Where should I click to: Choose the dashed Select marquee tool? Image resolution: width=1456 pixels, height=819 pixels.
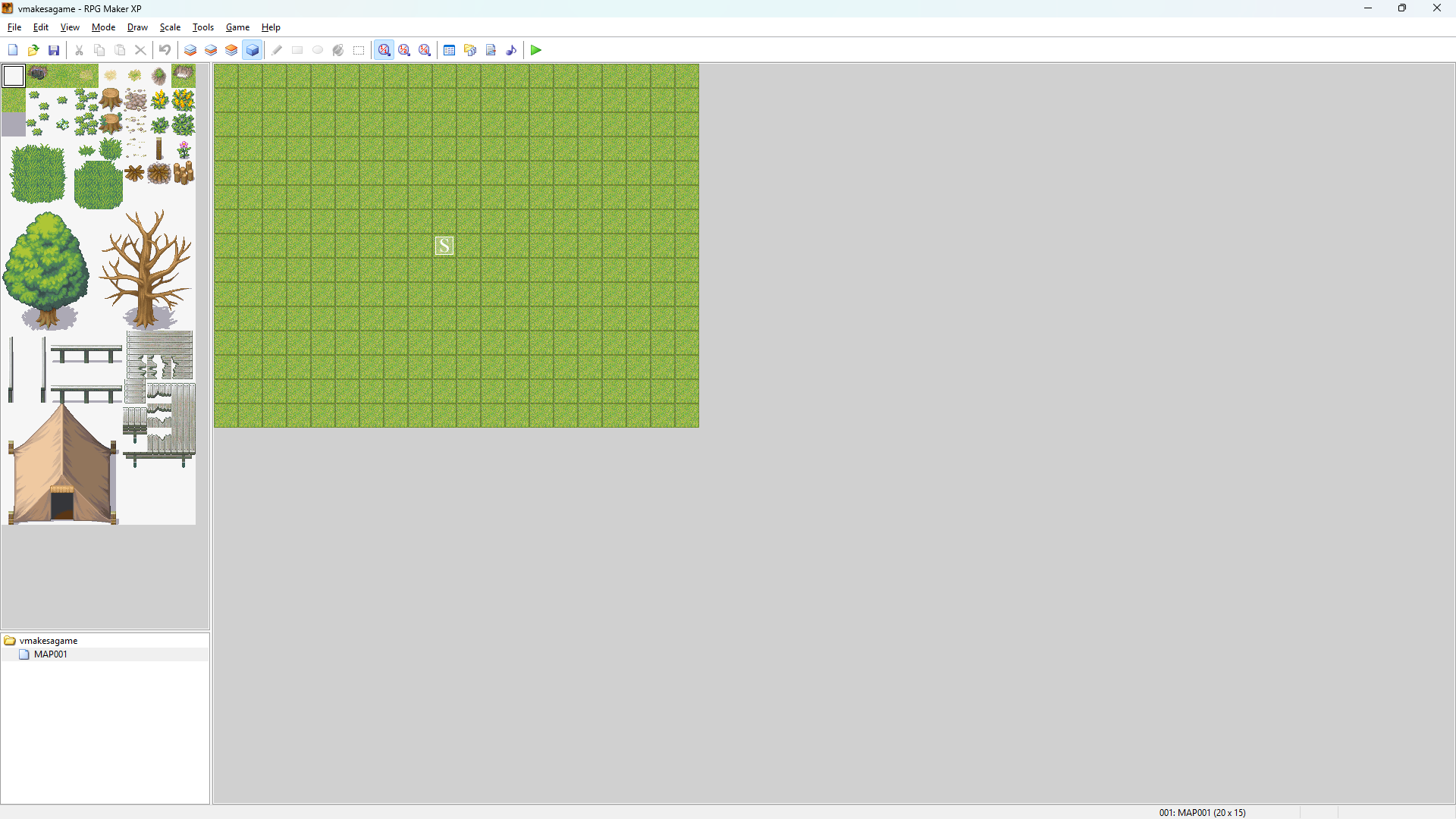pos(359,50)
